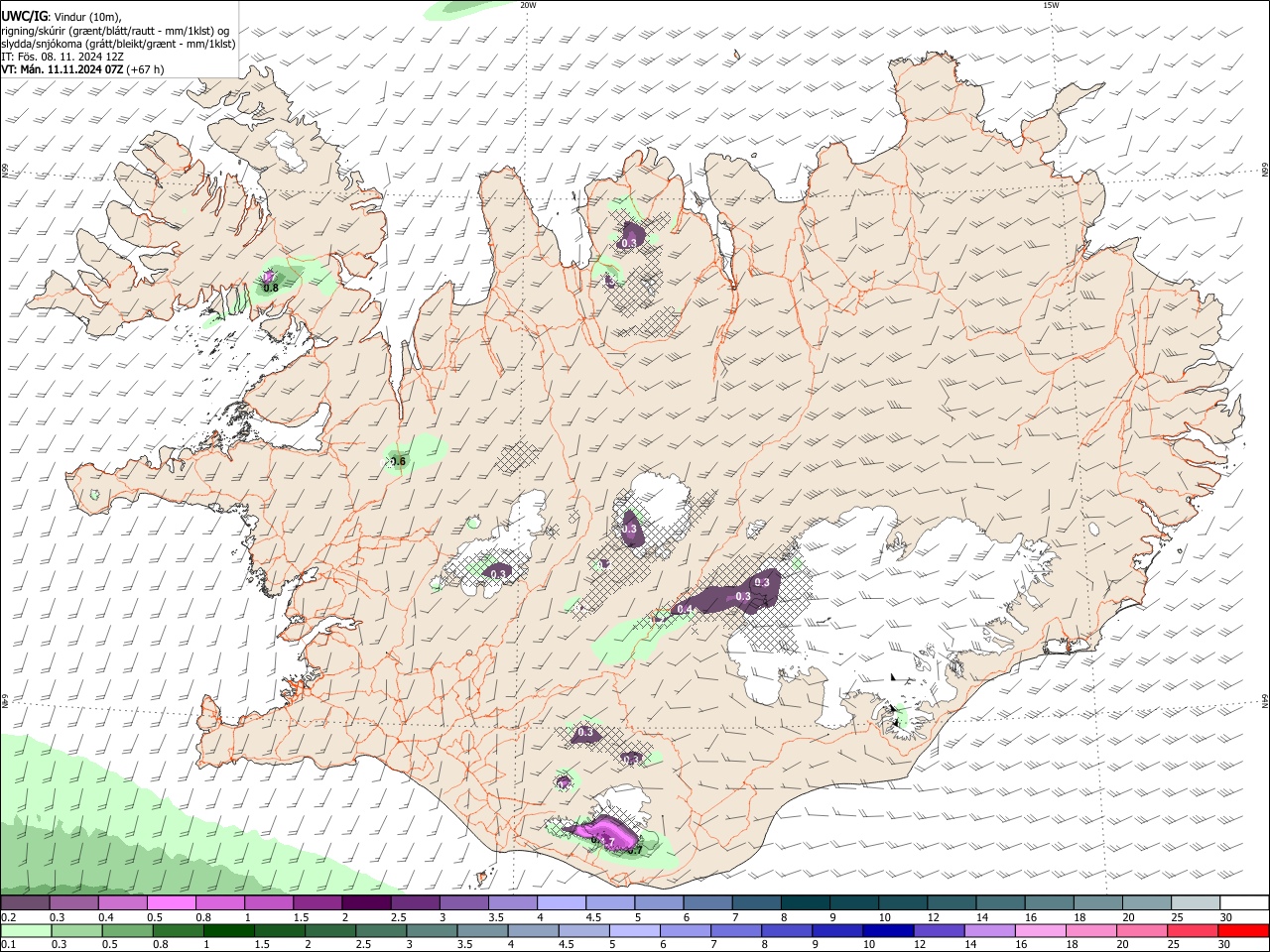This screenshot has height=952, width=1270.
Task: Click the 'rigning/skúrir' legend description line
Action: [115, 31]
